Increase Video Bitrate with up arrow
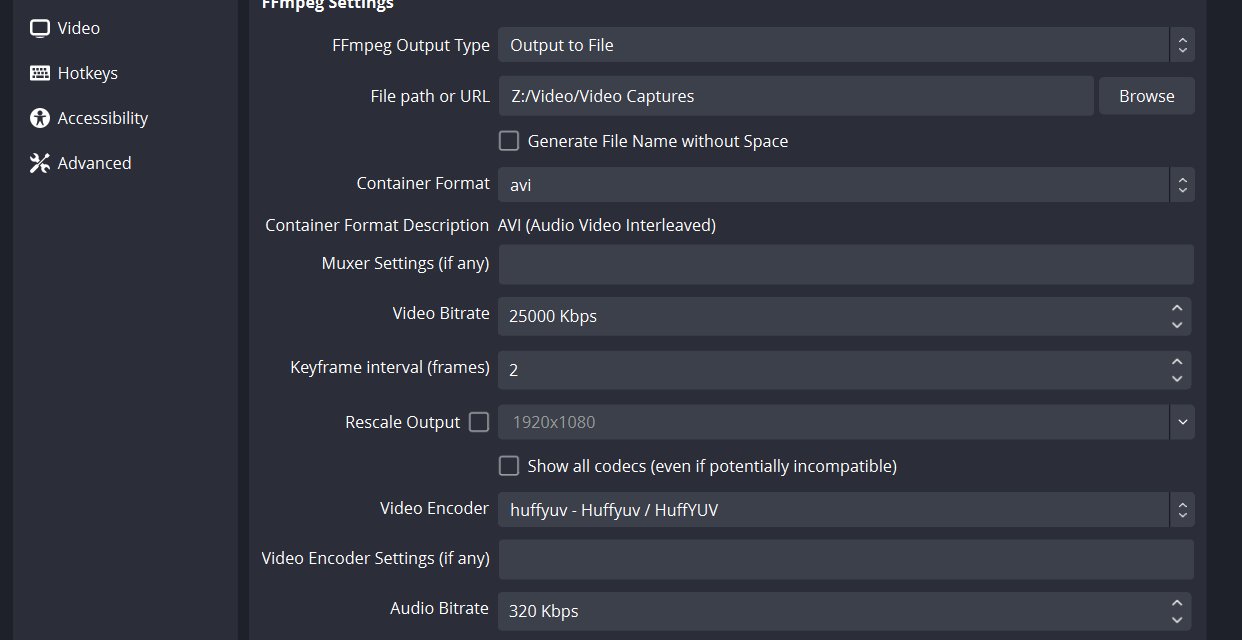Screen dimensions: 1242x640 1177,308
